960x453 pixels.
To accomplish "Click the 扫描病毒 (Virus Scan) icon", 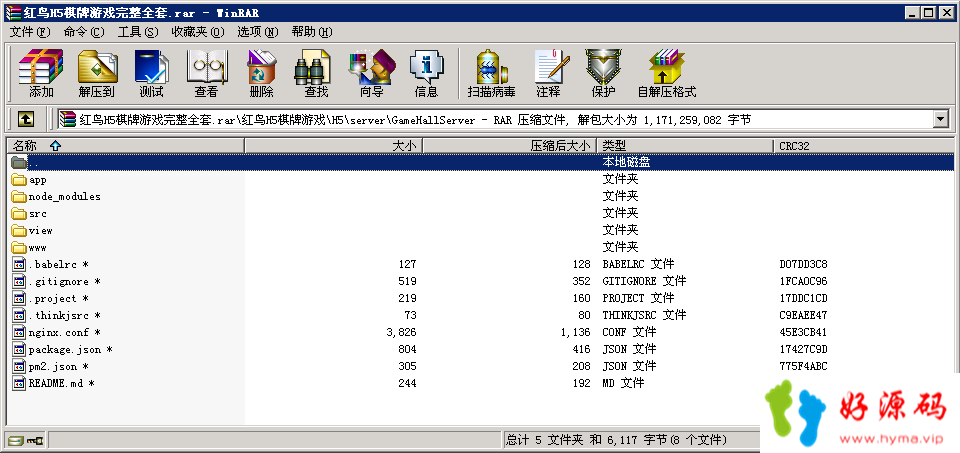I will 491,67.
